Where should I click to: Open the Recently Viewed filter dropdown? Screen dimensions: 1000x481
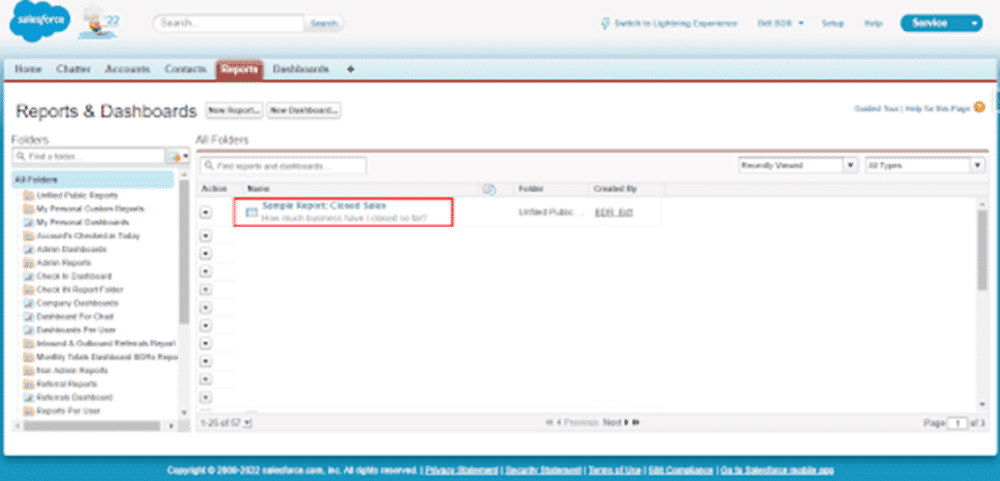pos(850,165)
